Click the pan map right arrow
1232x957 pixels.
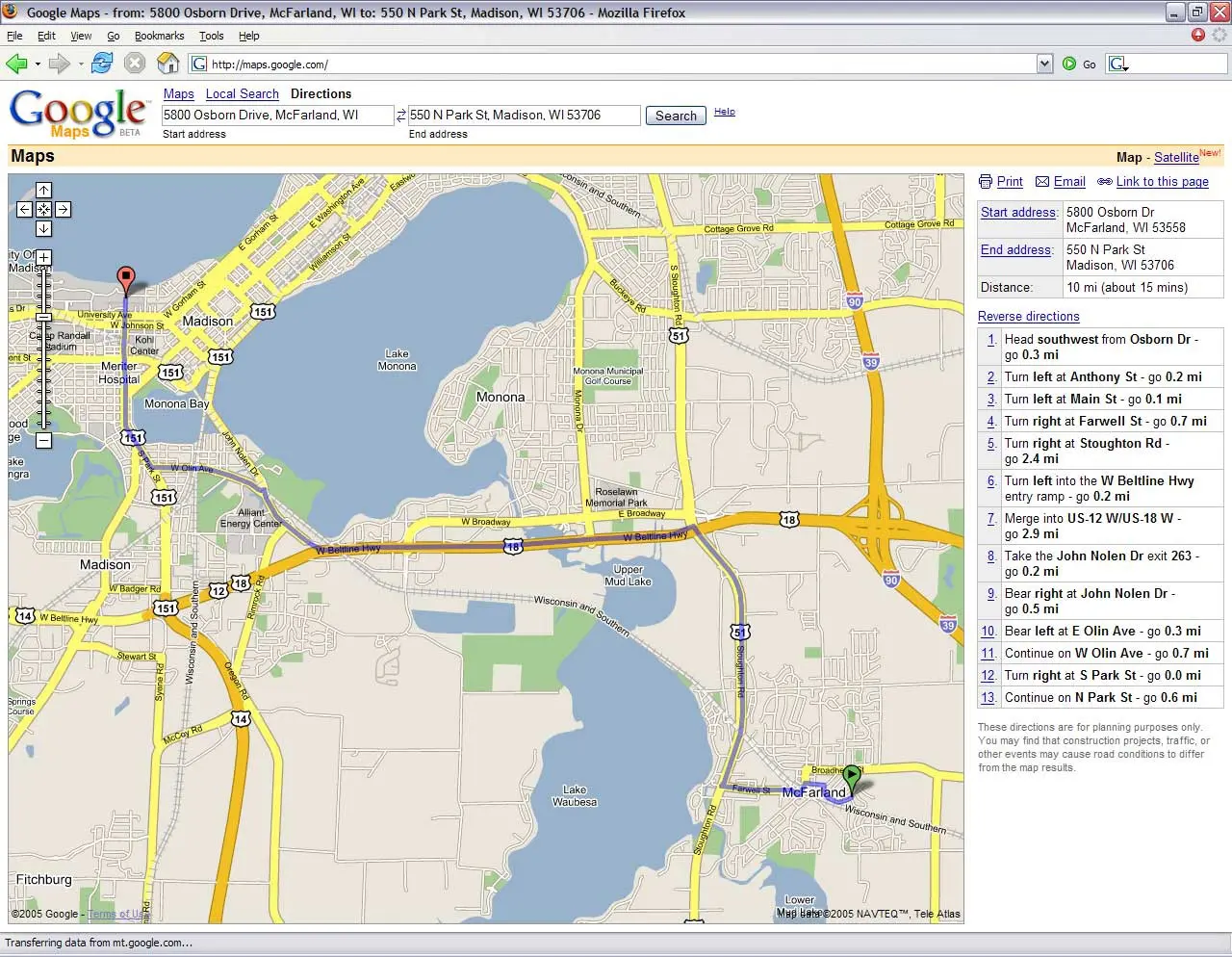(x=63, y=209)
